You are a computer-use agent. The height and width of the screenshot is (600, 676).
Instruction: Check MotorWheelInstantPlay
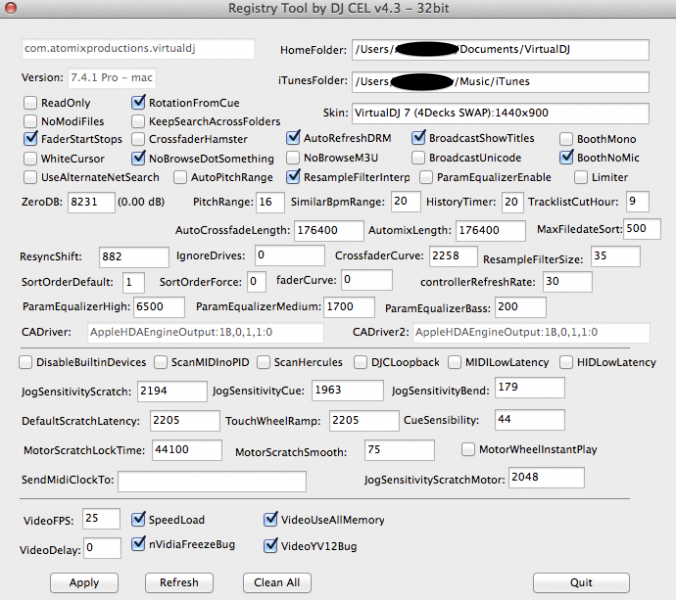click(x=468, y=450)
